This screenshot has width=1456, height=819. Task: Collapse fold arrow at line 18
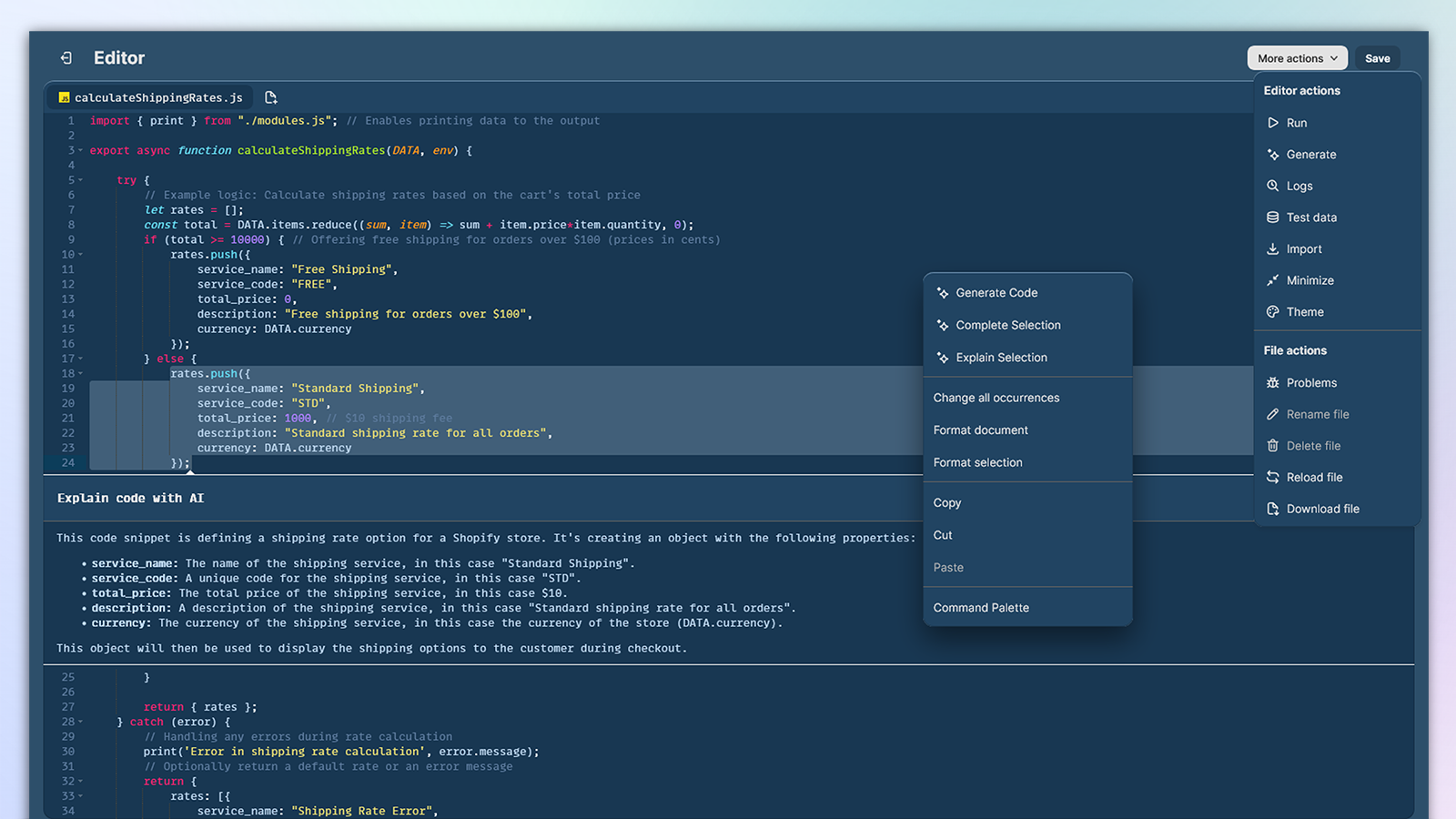(80, 374)
